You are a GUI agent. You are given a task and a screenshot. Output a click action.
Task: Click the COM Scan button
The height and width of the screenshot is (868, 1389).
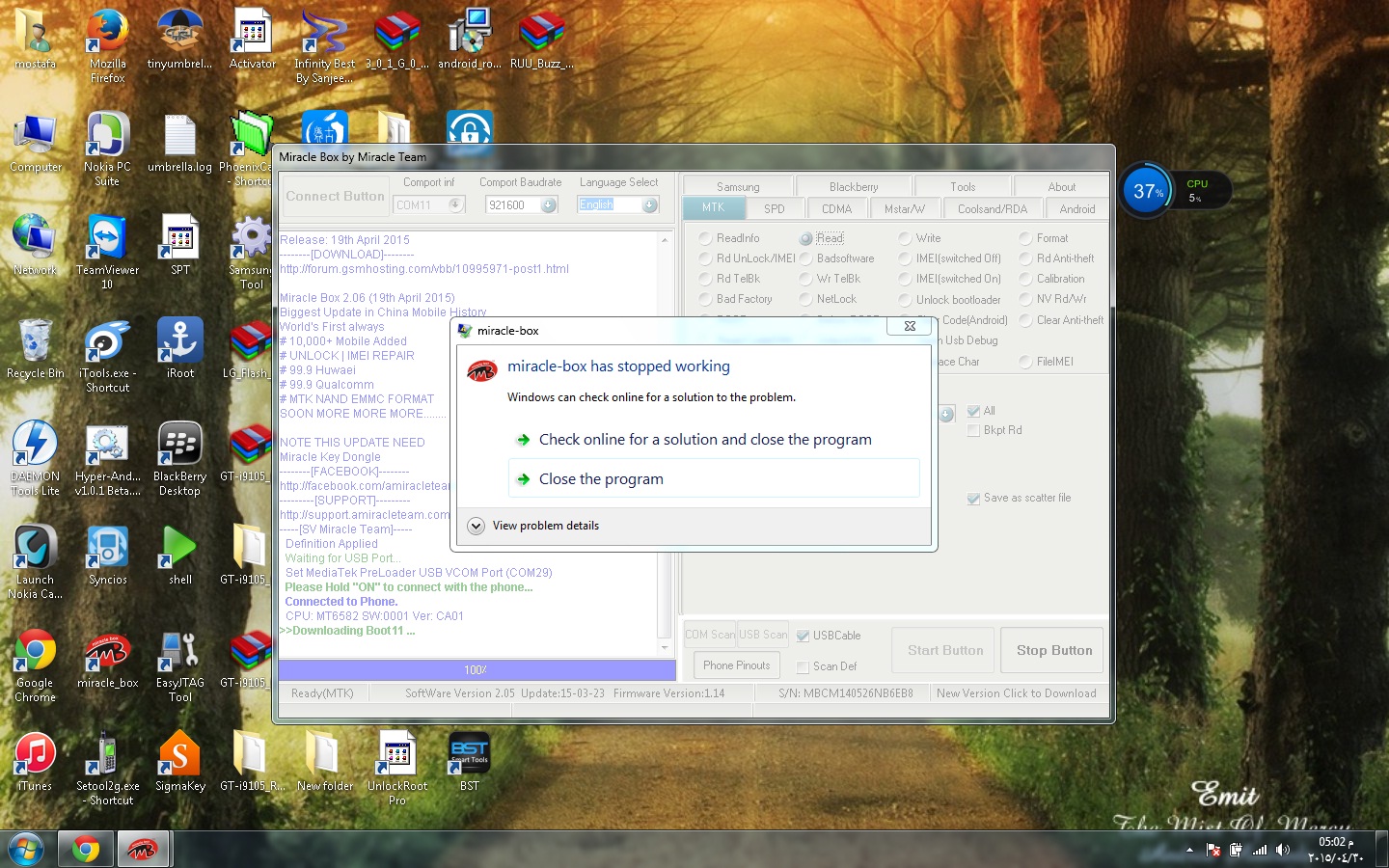click(x=709, y=635)
